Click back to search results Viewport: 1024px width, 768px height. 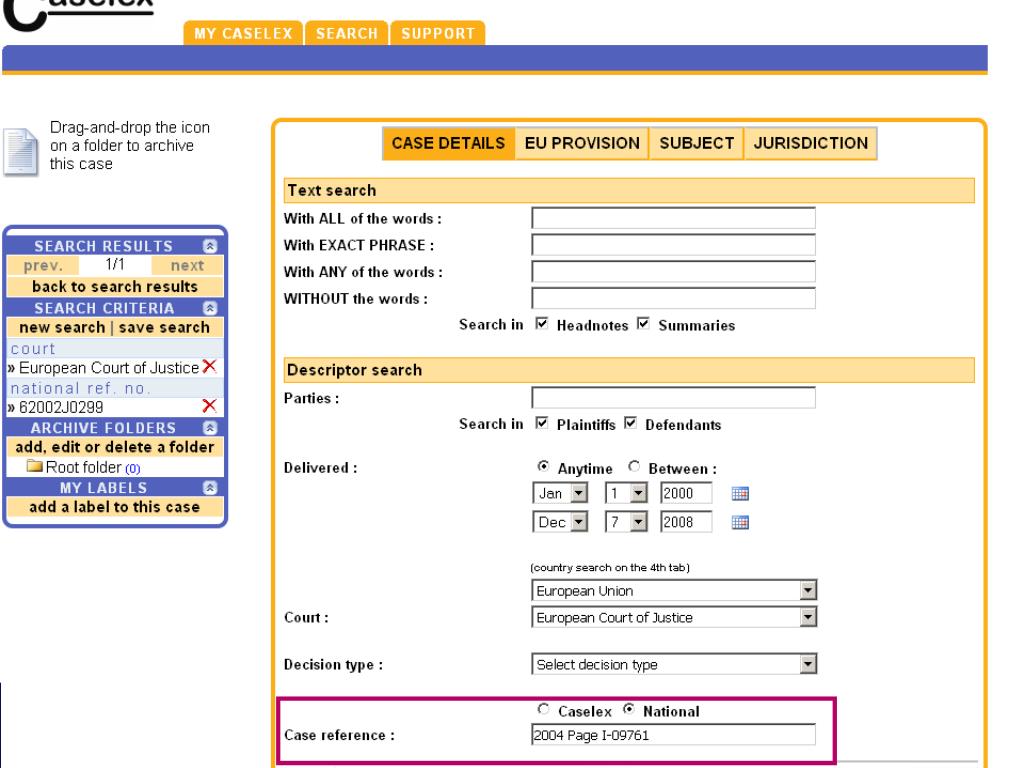(115, 287)
